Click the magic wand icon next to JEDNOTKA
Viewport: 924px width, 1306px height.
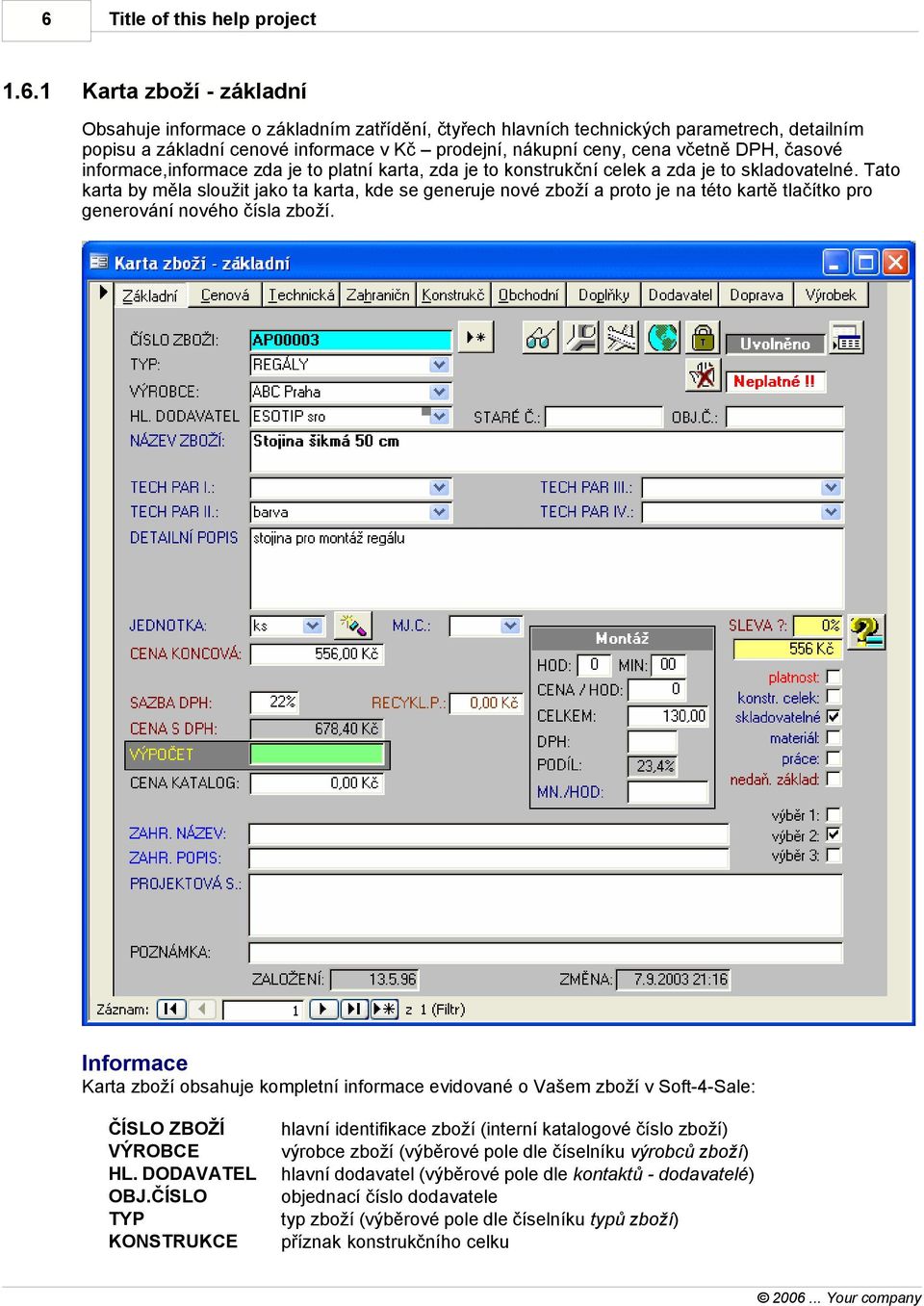tap(352, 626)
